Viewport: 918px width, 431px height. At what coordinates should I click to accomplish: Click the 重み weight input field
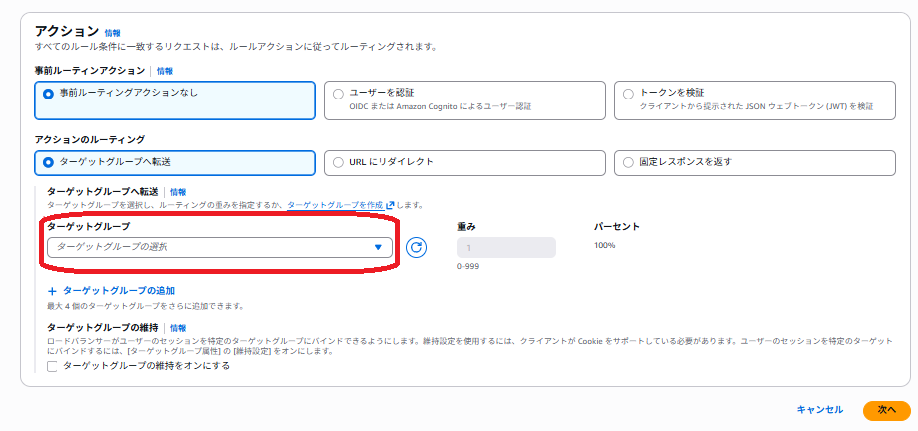506,248
